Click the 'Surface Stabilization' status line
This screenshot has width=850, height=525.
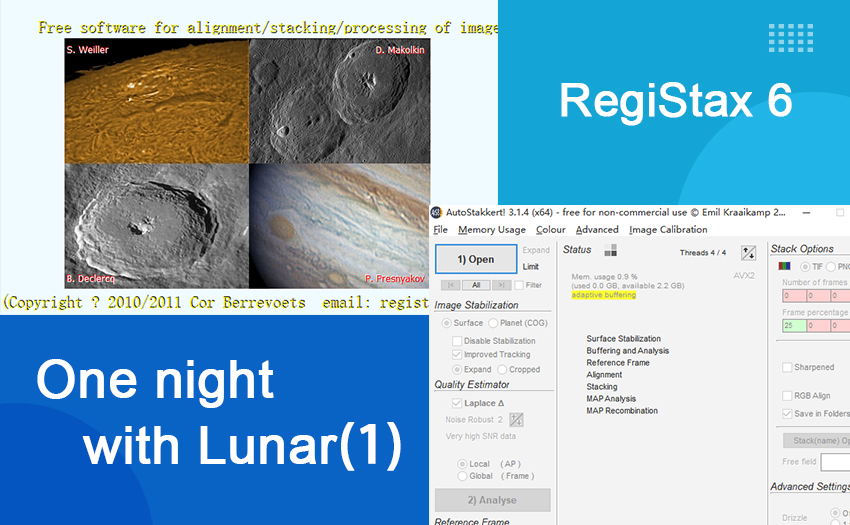tap(623, 338)
